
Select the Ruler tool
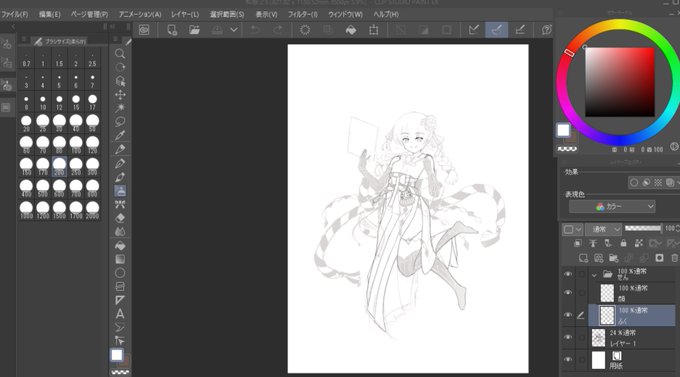pos(120,300)
